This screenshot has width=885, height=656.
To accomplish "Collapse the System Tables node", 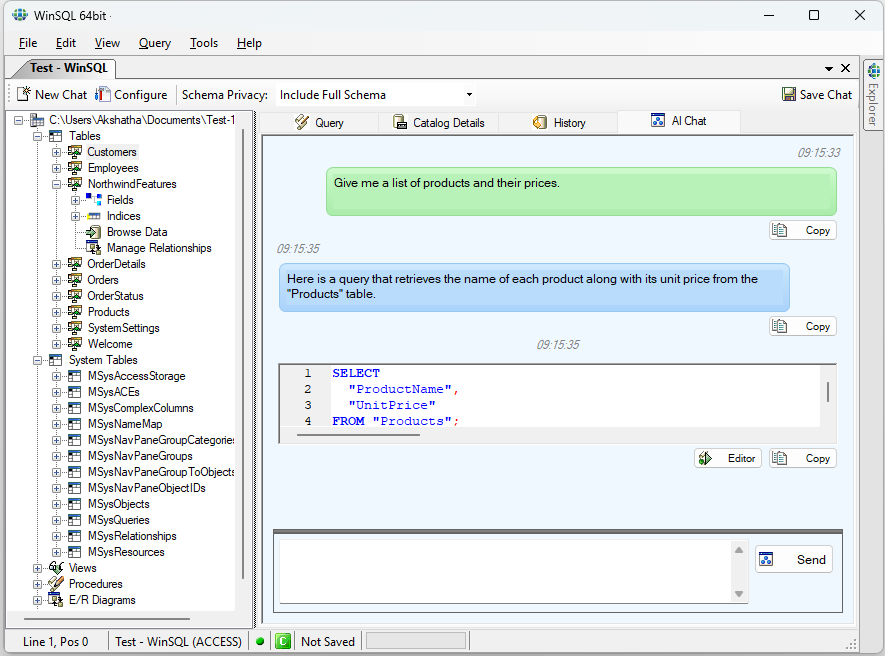I will pos(37,359).
